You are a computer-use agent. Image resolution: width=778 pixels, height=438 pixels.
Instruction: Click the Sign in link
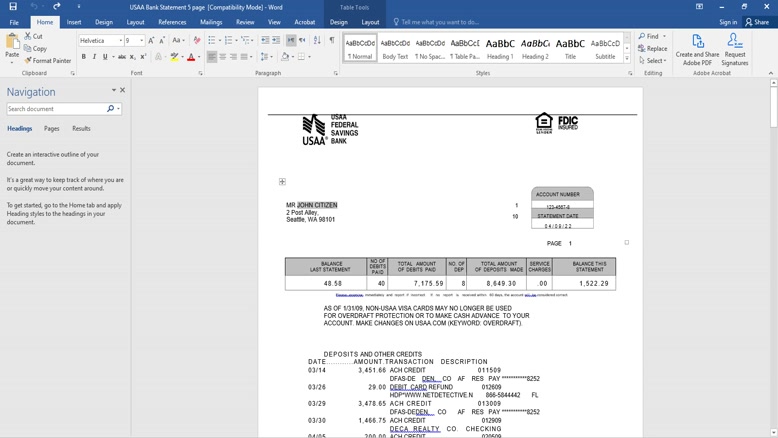pyautogui.click(x=728, y=22)
